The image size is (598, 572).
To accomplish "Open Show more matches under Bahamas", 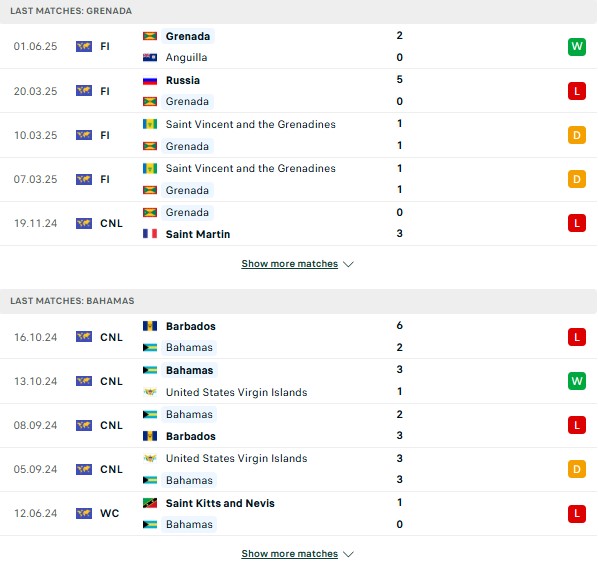I will [289, 554].
